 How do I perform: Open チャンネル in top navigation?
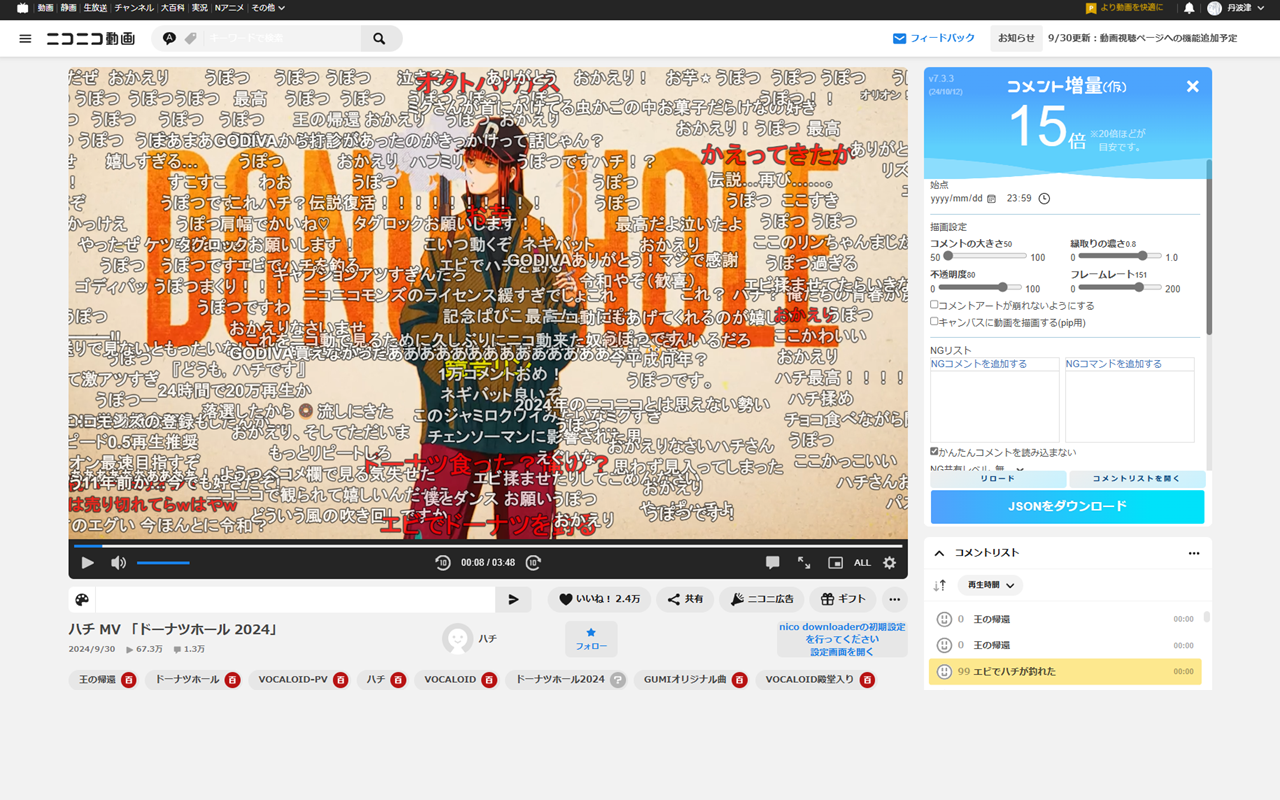[x=134, y=8]
